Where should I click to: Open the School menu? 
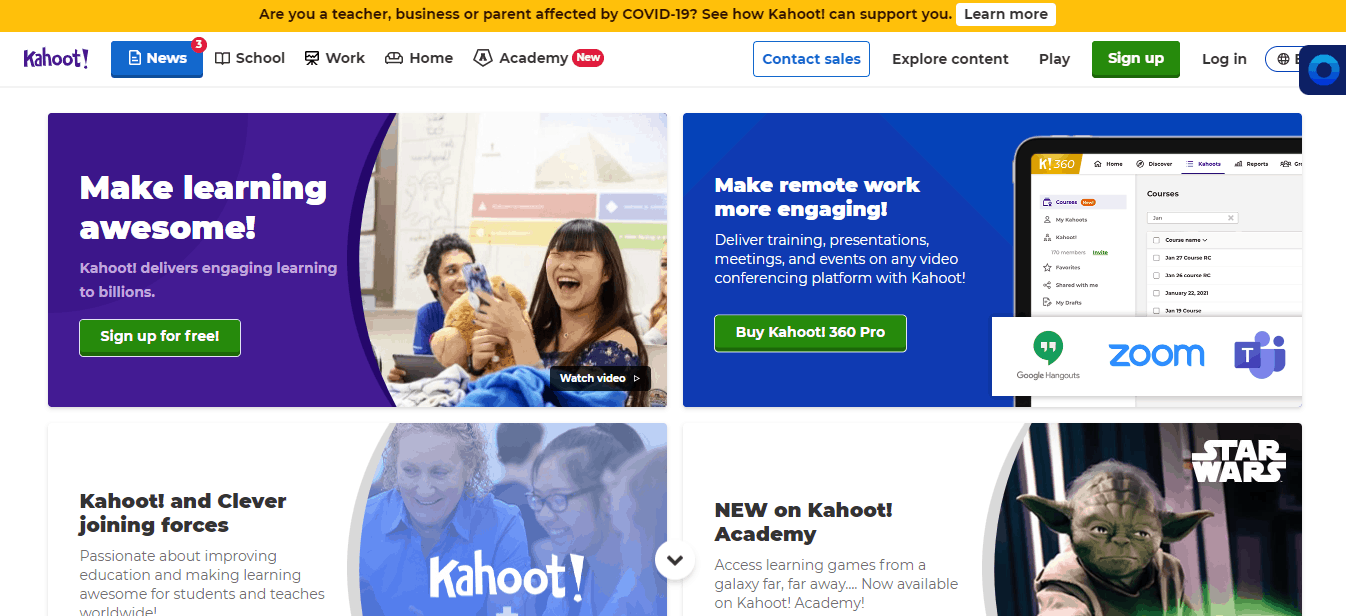[250, 58]
